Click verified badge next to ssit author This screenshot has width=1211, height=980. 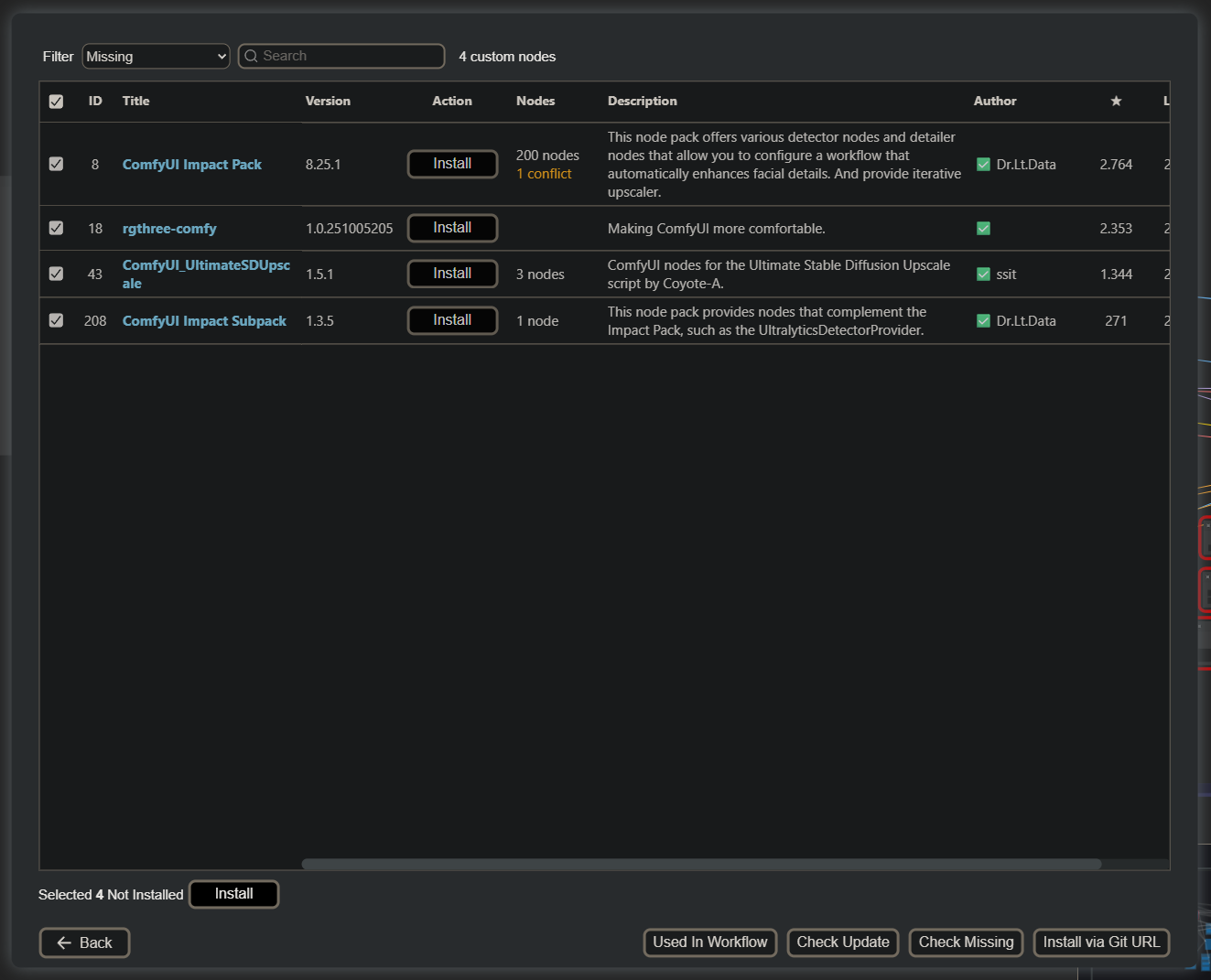(983, 274)
